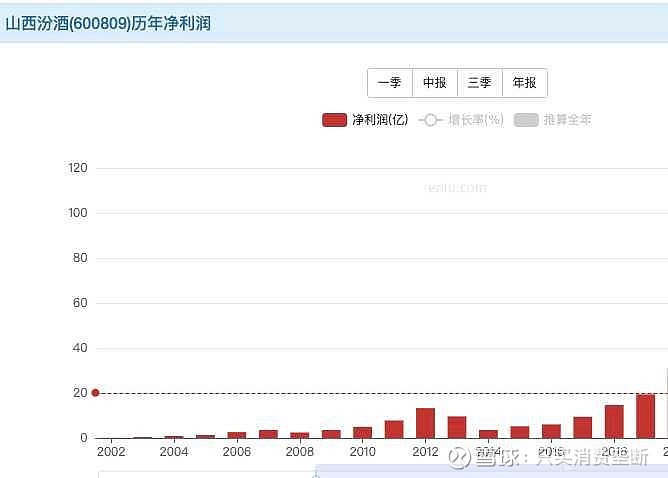Click the gray 推算全年 legend swatch
Viewport: 668px width, 478px height.
(x=526, y=120)
